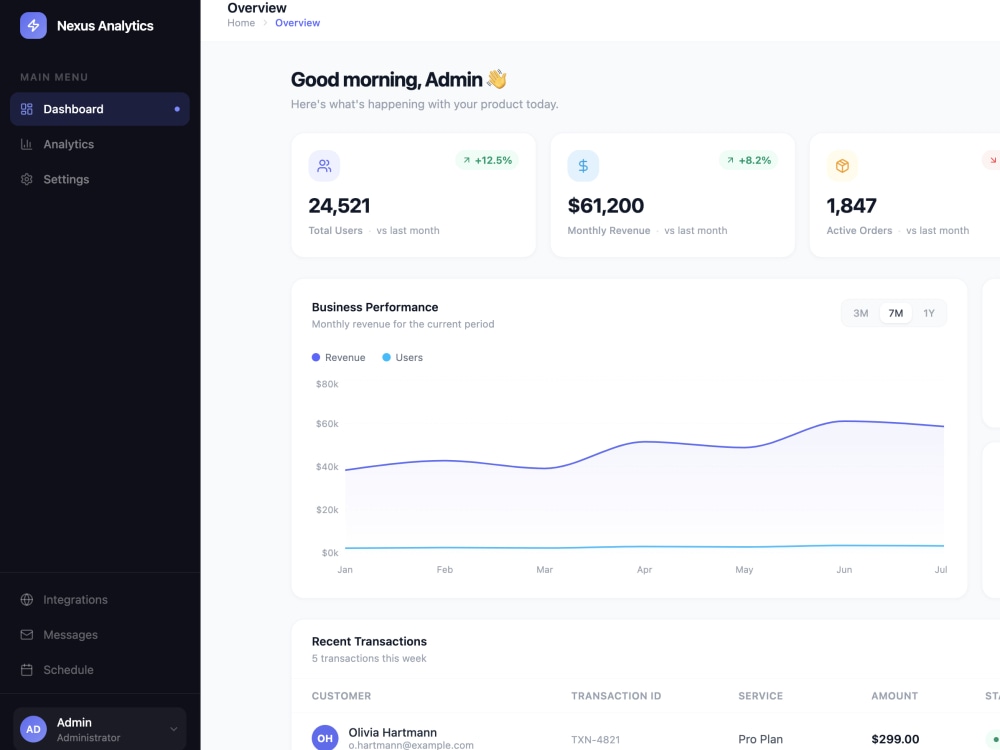This screenshot has height=750, width=1000.
Task: Click the Active Orders box icon
Action: point(842,166)
